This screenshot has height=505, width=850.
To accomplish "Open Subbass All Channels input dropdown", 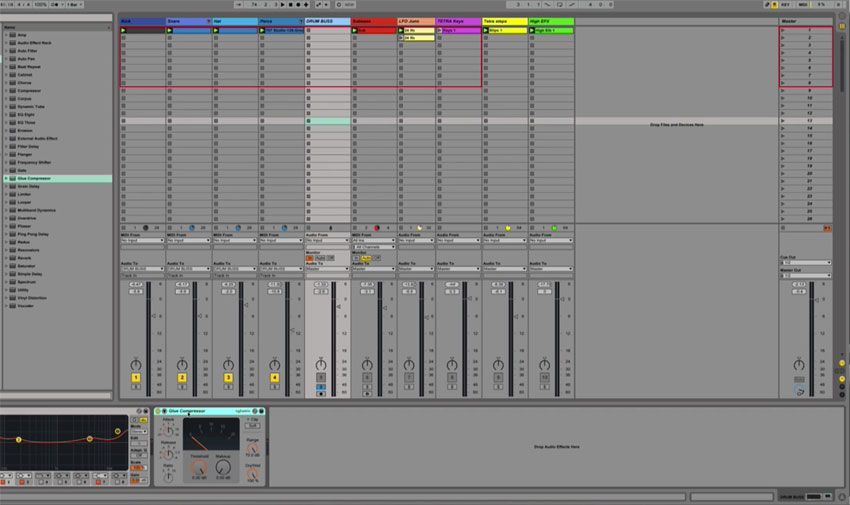I will pos(374,247).
